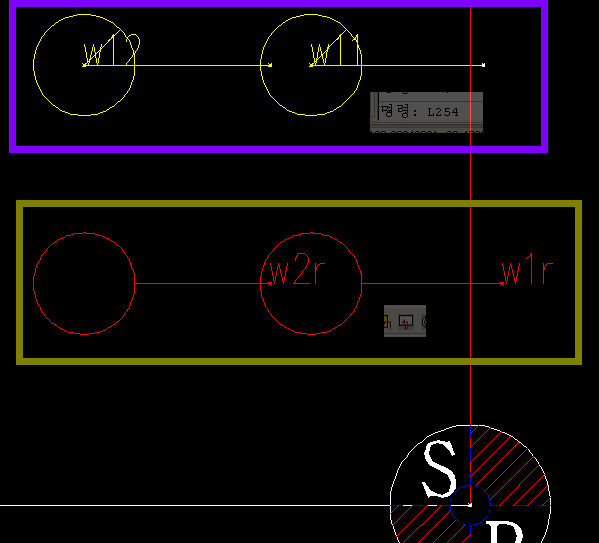The width and height of the screenshot is (599, 543).
Task: Select the yellow w12 circle outline
Action: (x=34, y=65)
